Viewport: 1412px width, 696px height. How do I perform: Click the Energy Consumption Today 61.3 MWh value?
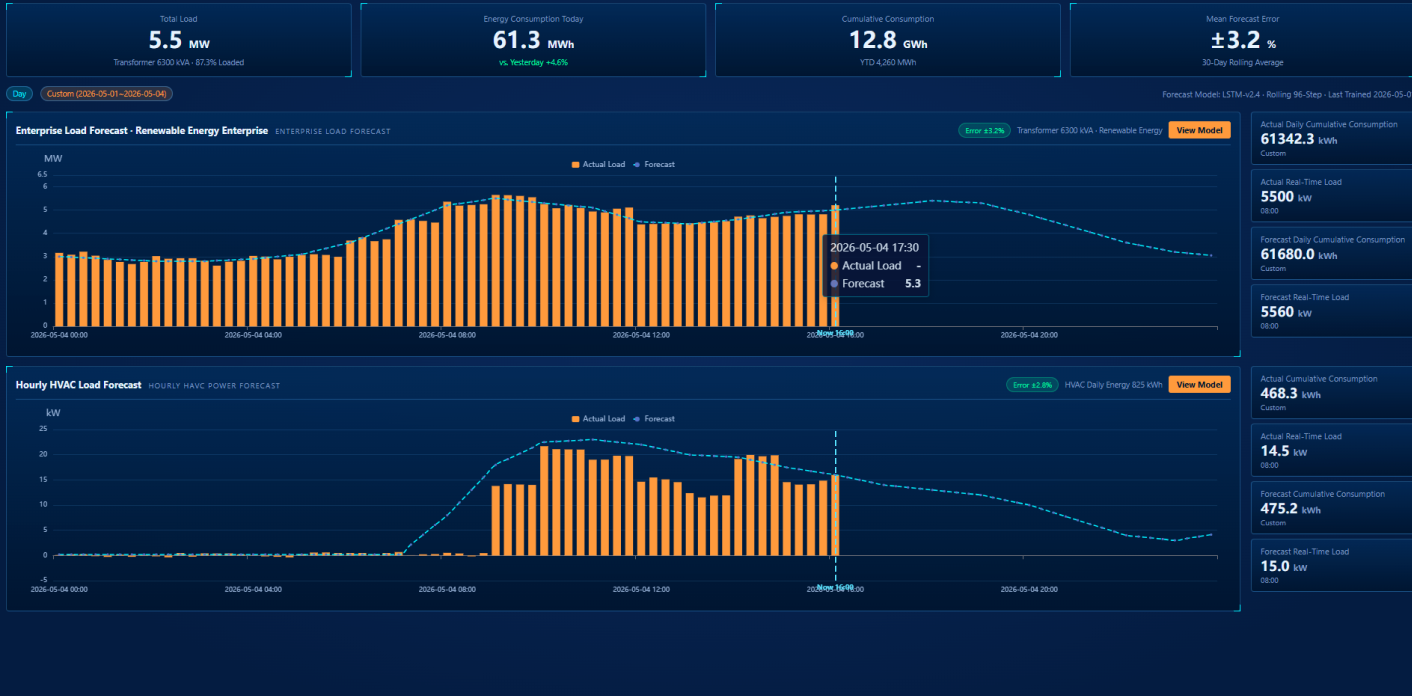(533, 40)
